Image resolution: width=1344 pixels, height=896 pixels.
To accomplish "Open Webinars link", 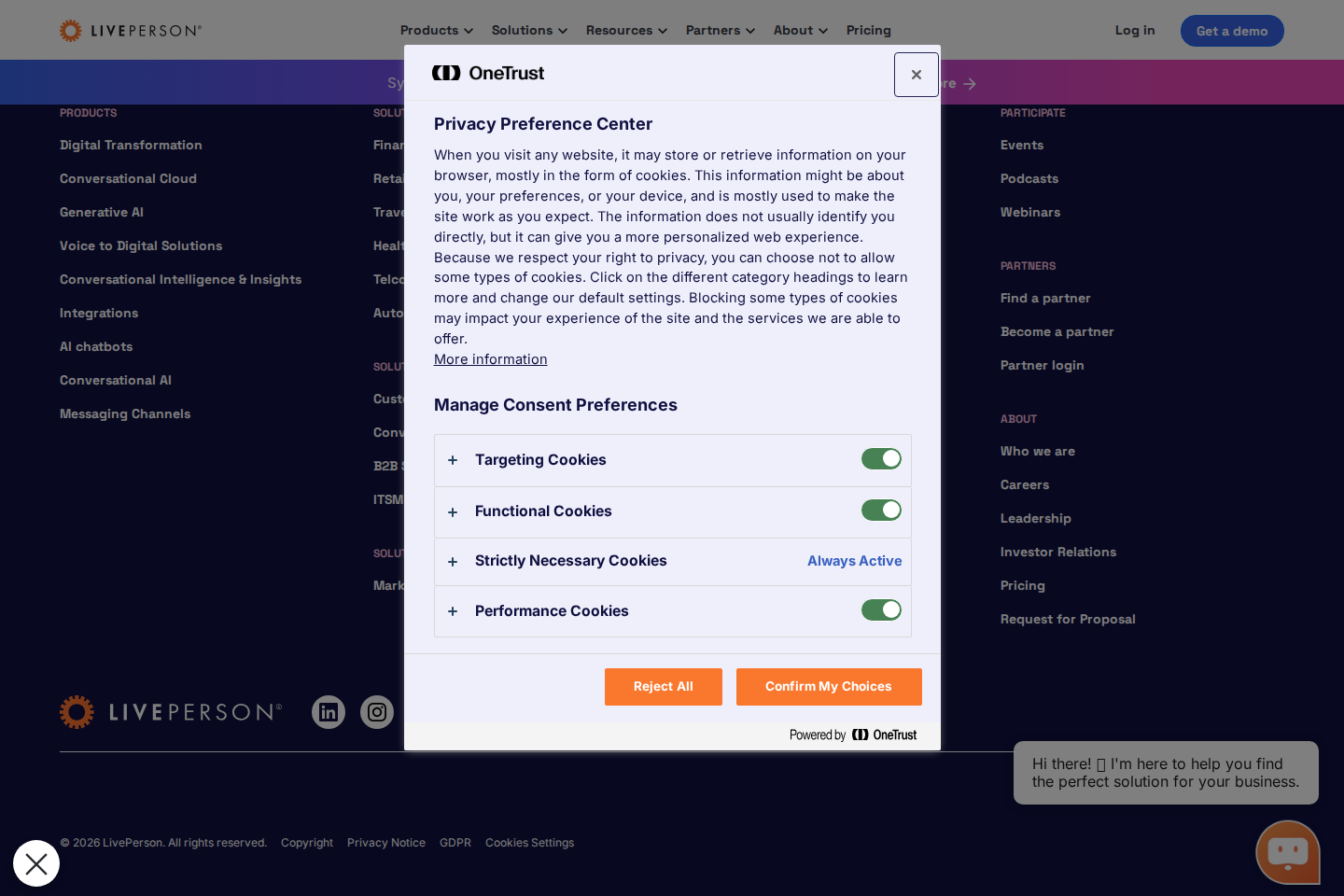I will (1030, 212).
